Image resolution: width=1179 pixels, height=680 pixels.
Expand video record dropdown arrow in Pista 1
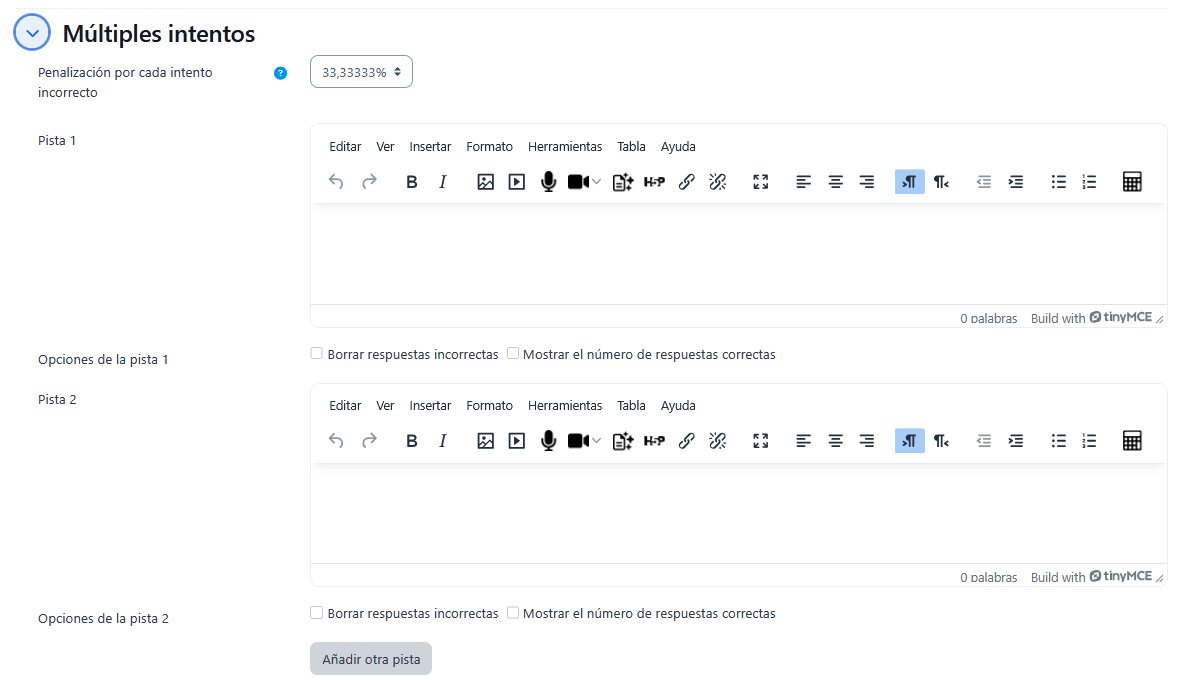coord(597,182)
